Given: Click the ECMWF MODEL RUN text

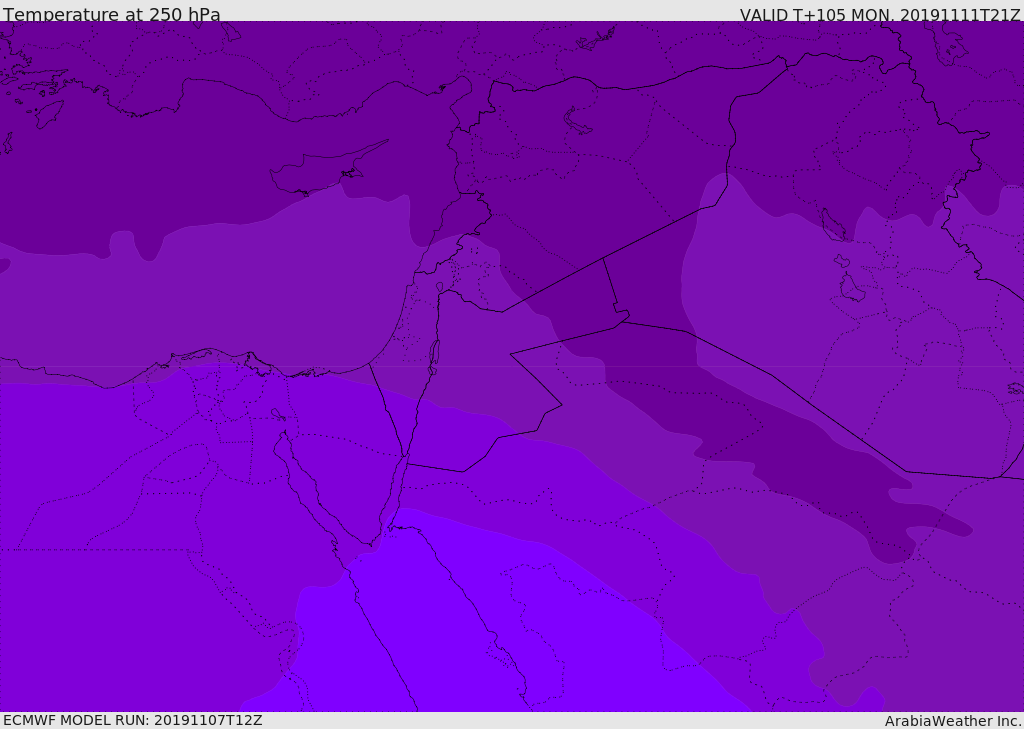Looking at the screenshot, I should pos(132,720).
